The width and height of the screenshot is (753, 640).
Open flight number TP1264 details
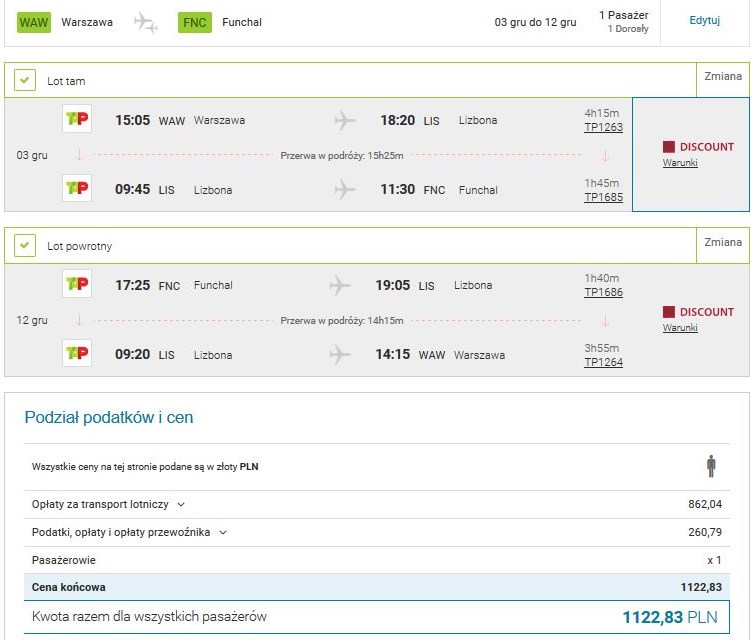(604, 362)
